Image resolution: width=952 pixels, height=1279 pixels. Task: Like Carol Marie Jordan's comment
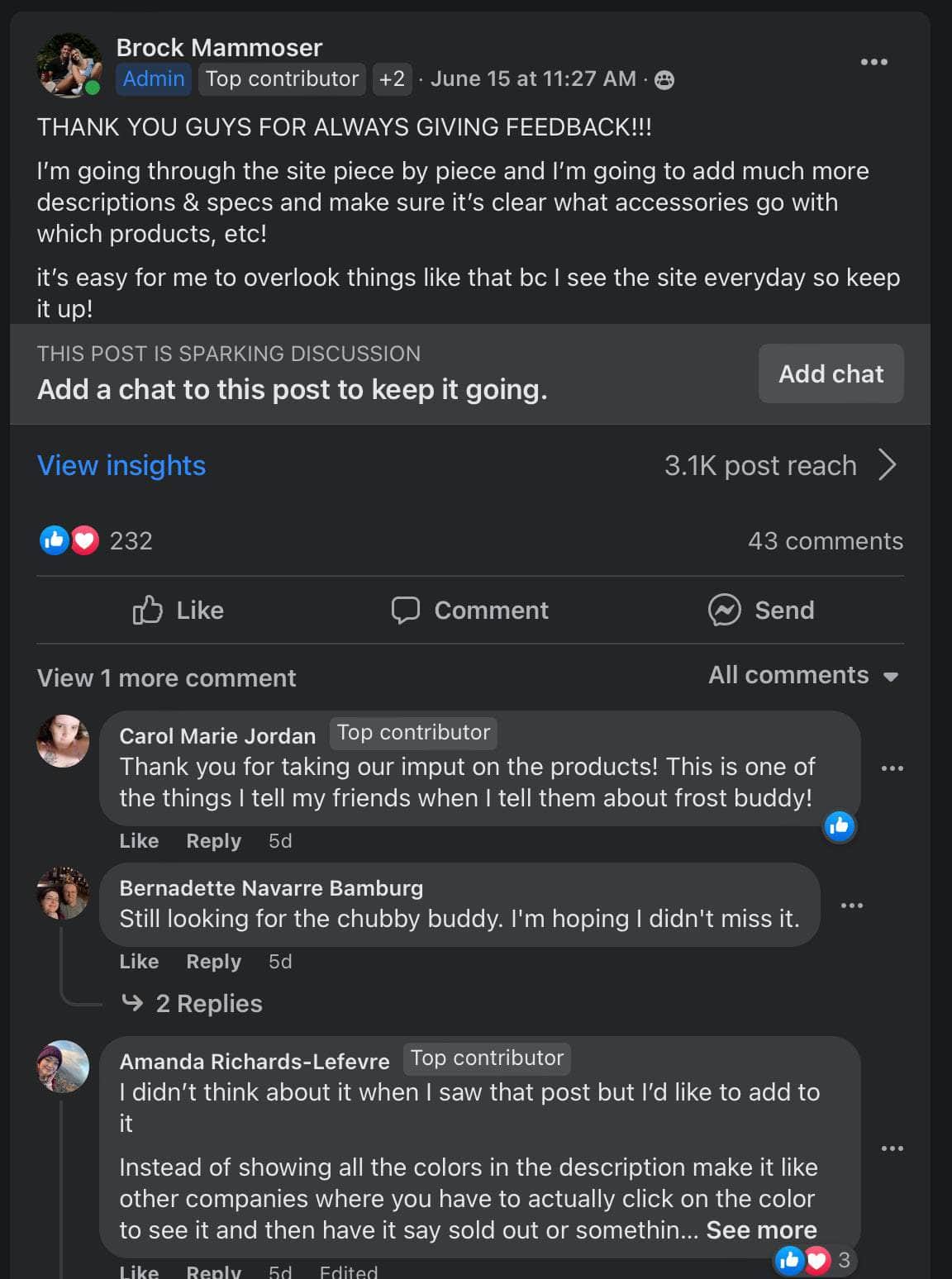point(139,841)
